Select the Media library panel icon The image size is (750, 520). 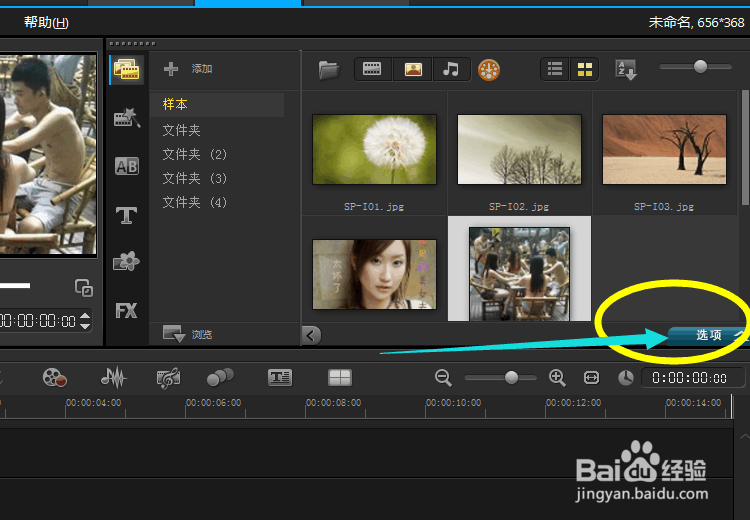coord(127,70)
